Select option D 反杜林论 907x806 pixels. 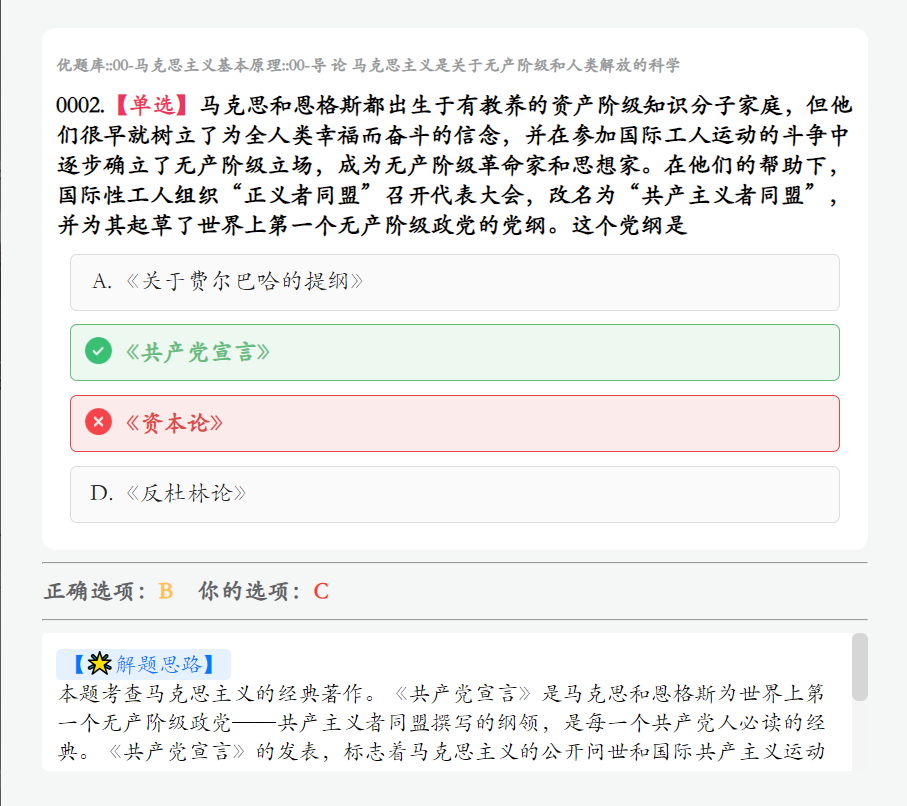click(455, 495)
